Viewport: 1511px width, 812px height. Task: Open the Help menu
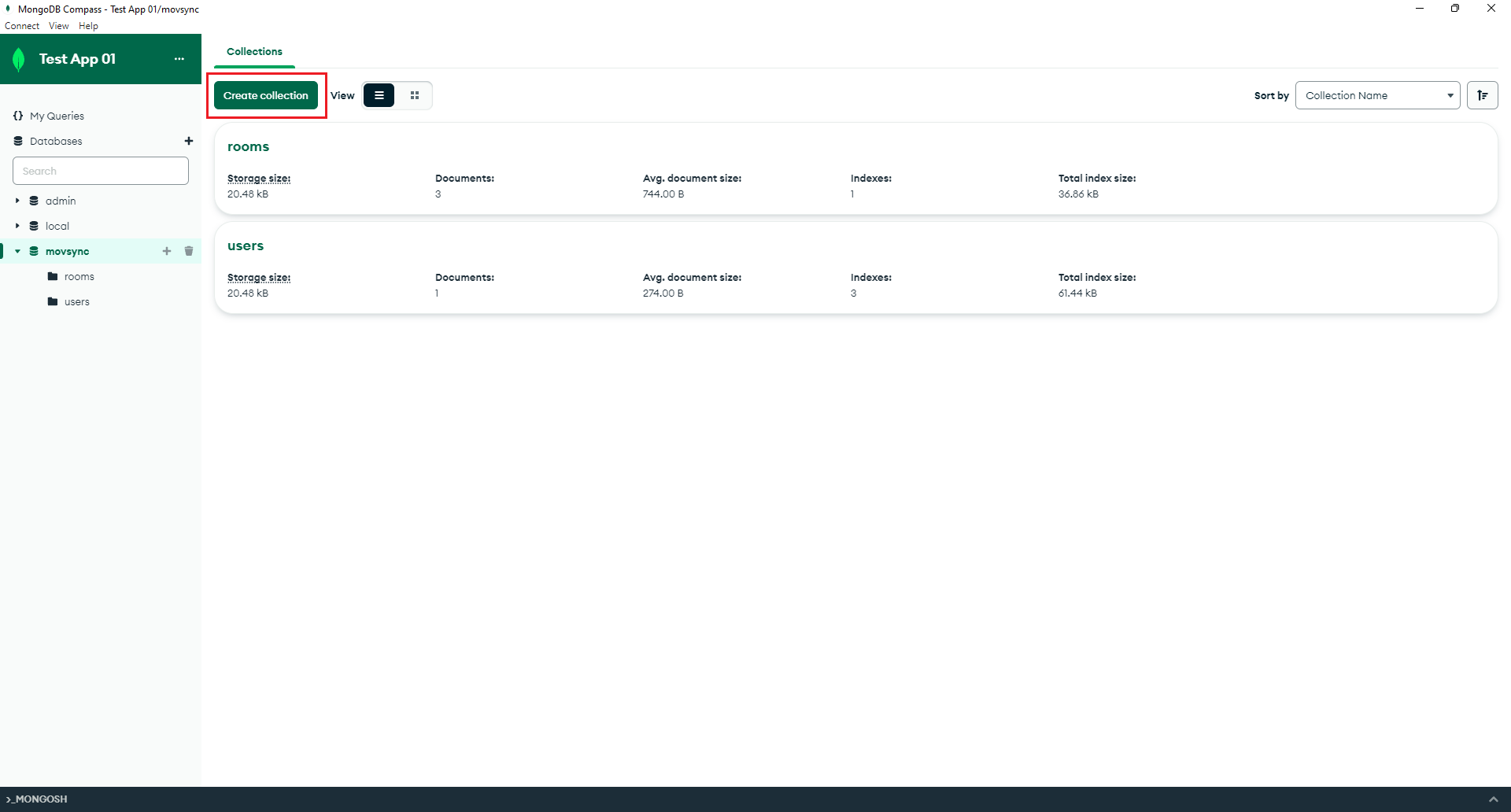pyautogui.click(x=89, y=26)
